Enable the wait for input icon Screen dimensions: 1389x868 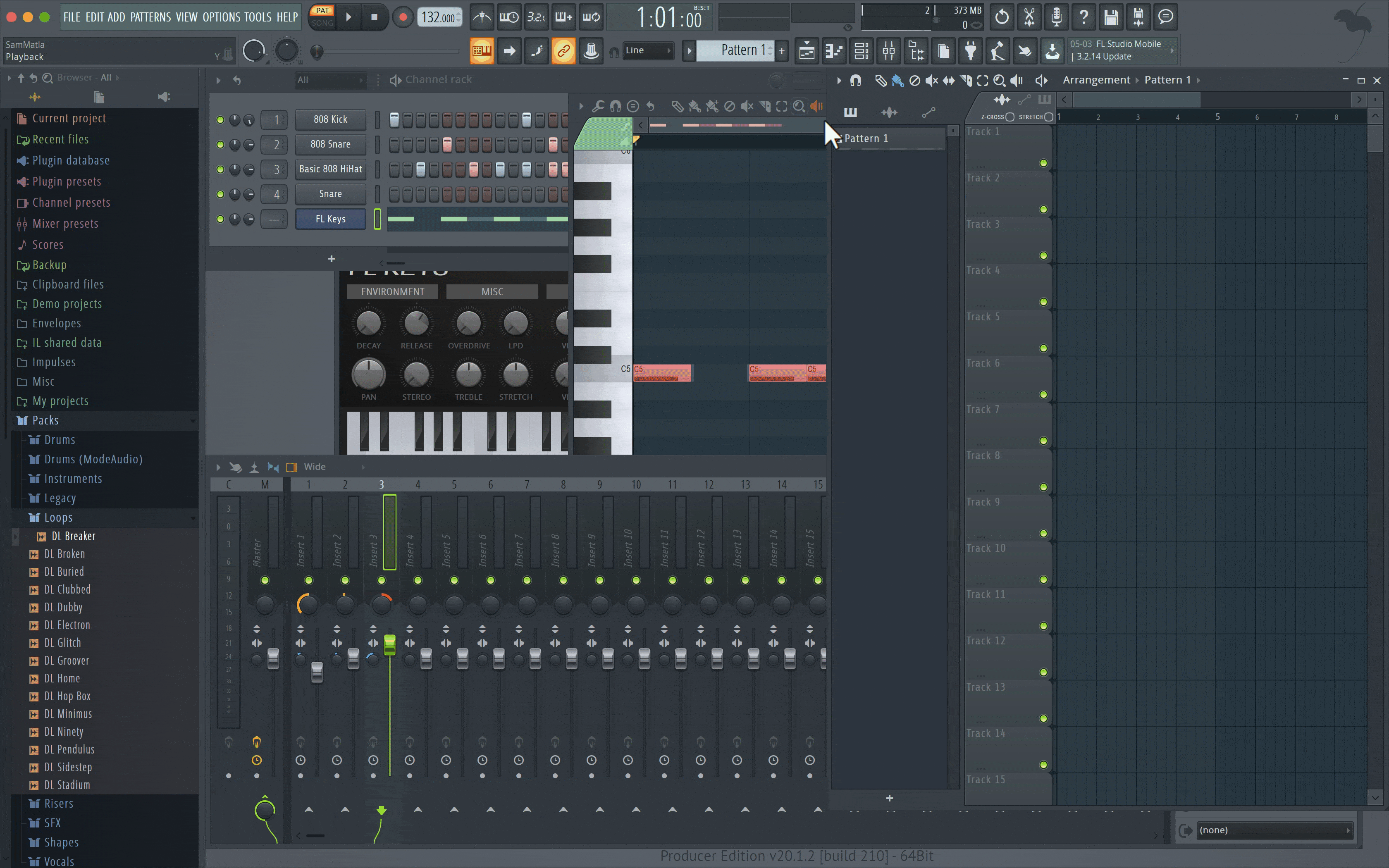tap(508, 17)
